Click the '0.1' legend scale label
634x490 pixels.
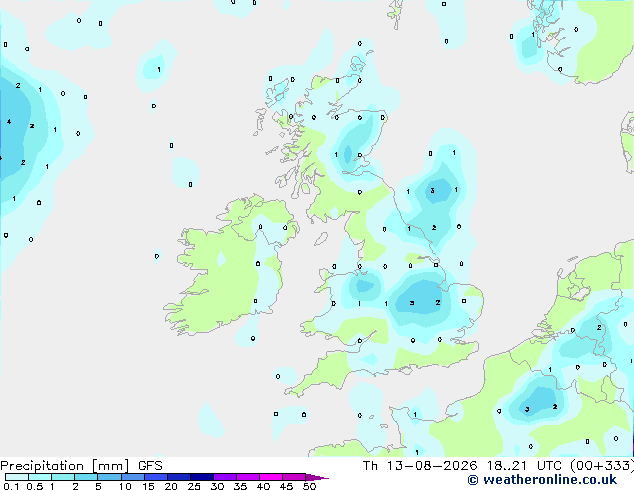pyautogui.click(x=11, y=486)
